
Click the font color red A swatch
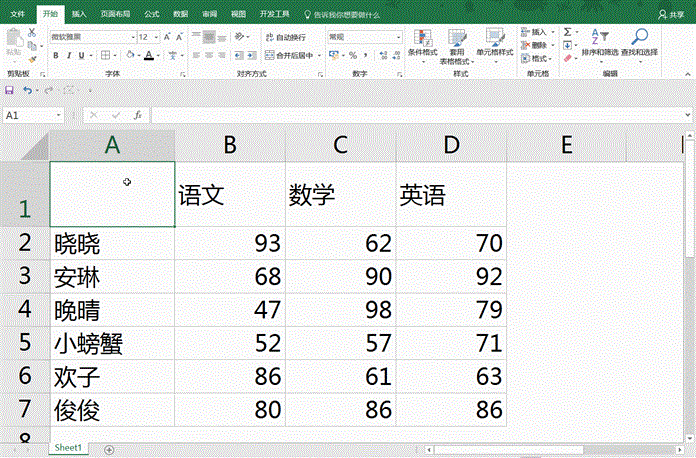[x=148, y=55]
